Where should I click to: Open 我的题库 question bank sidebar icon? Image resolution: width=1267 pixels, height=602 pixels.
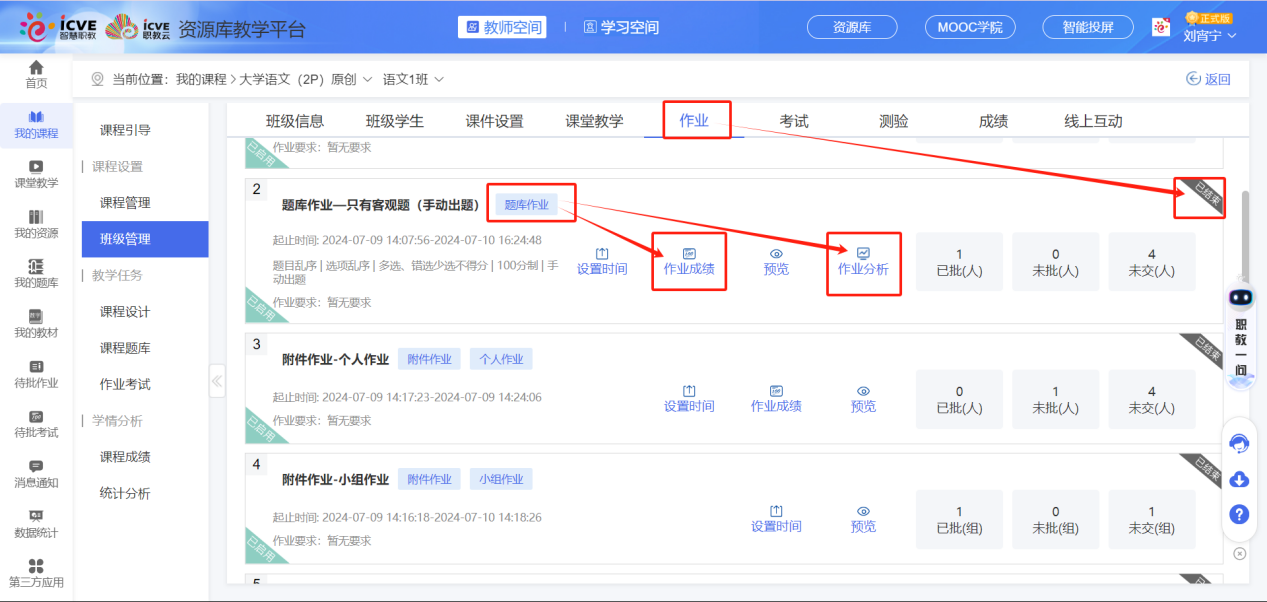tap(35, 272)
